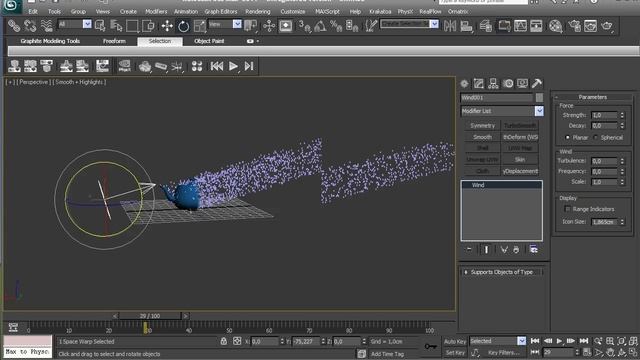The height and width of the screenshot is (360, 640).
Task: Select the Select and Link tool
Action: pos(13,26)
